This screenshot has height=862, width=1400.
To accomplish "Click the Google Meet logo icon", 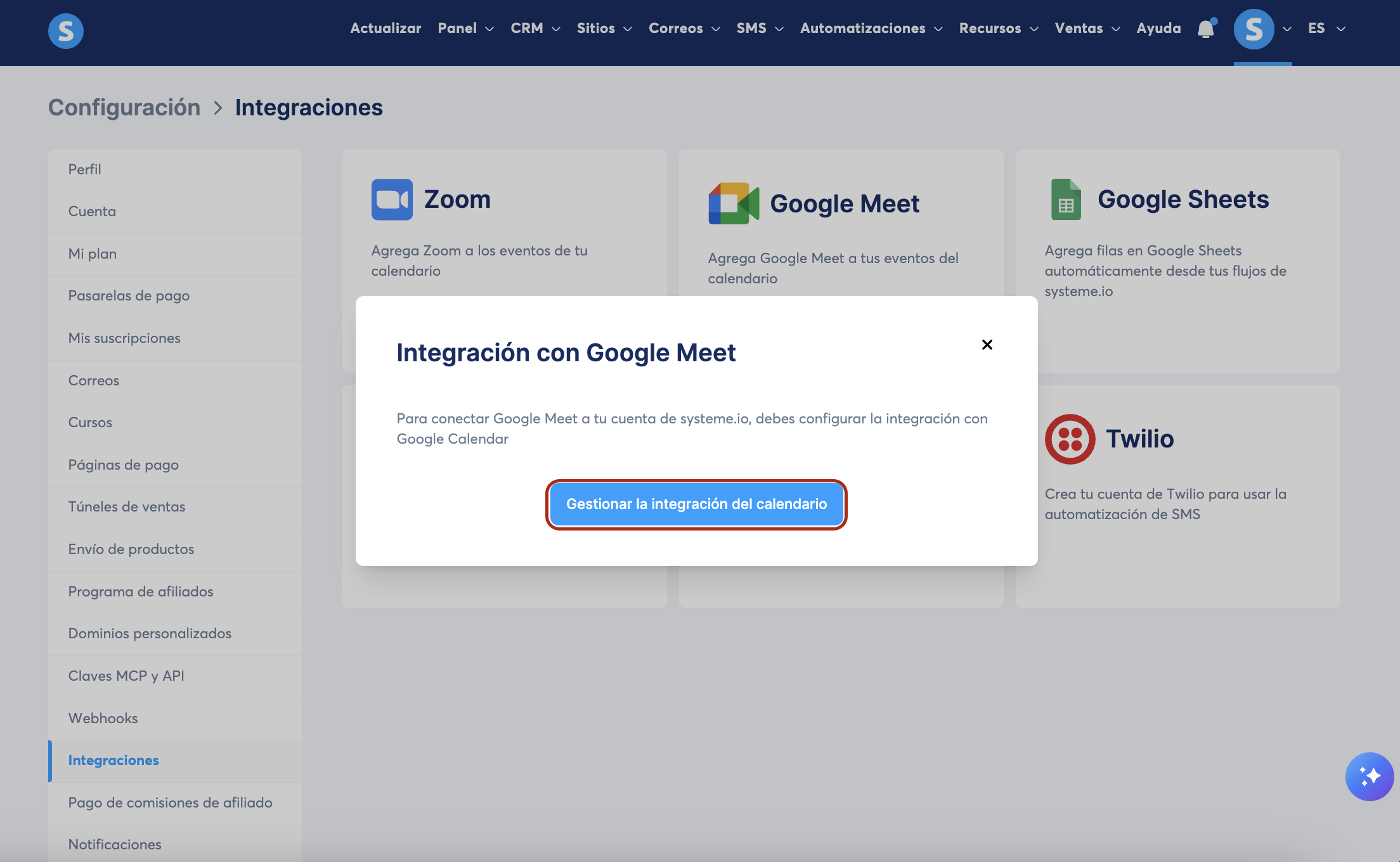I will coord(734,203).
